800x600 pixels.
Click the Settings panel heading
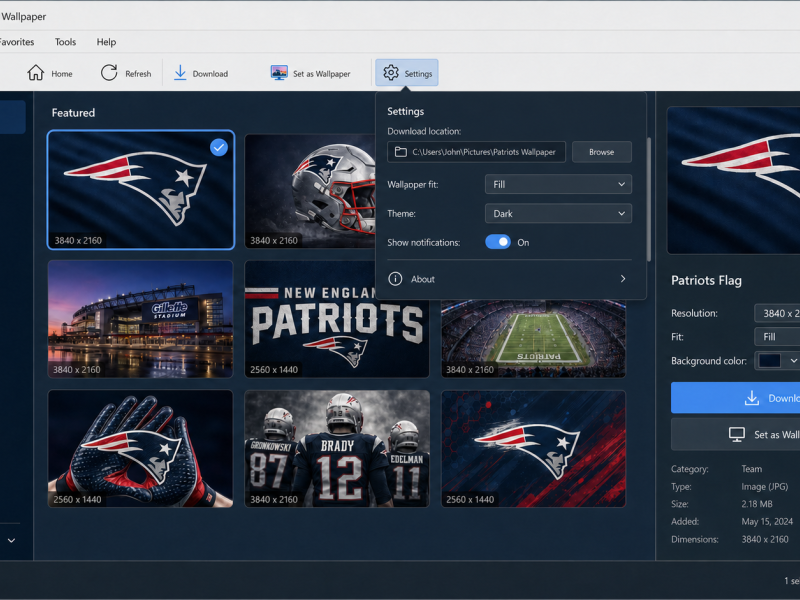click(x=406, y=111)
